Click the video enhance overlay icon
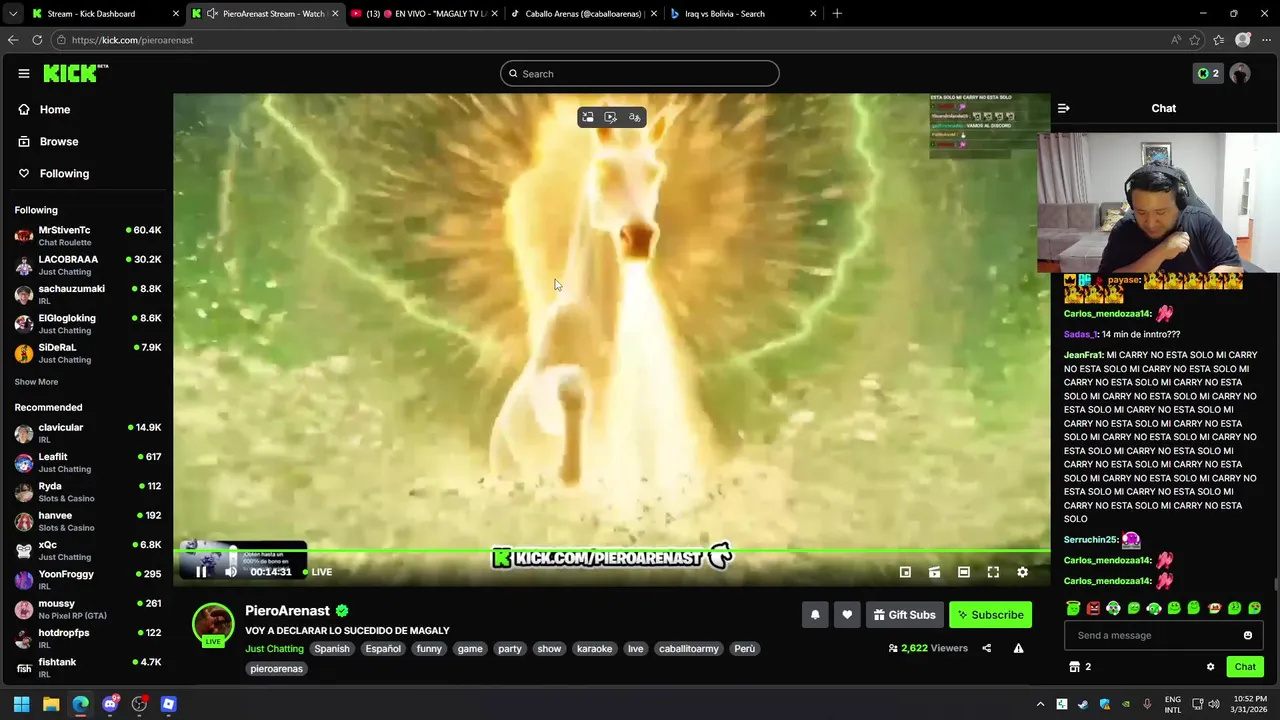 611,118
